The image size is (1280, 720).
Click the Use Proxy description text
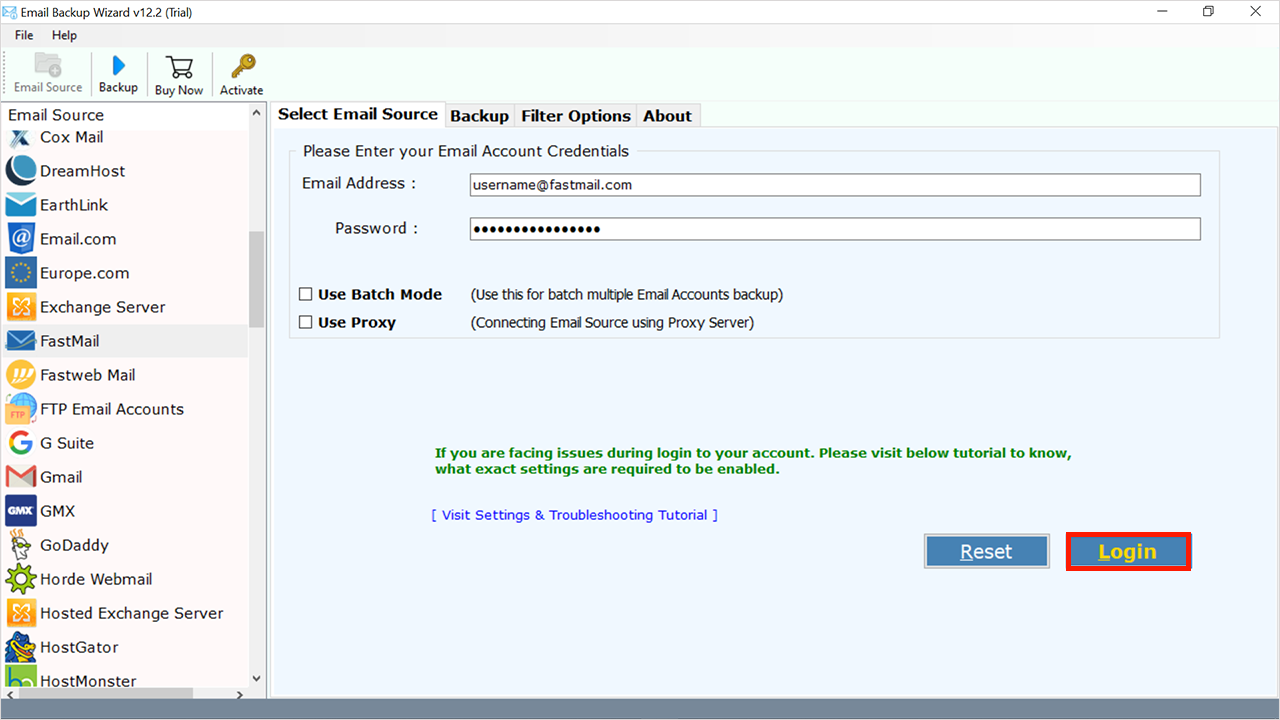point(612,323)
